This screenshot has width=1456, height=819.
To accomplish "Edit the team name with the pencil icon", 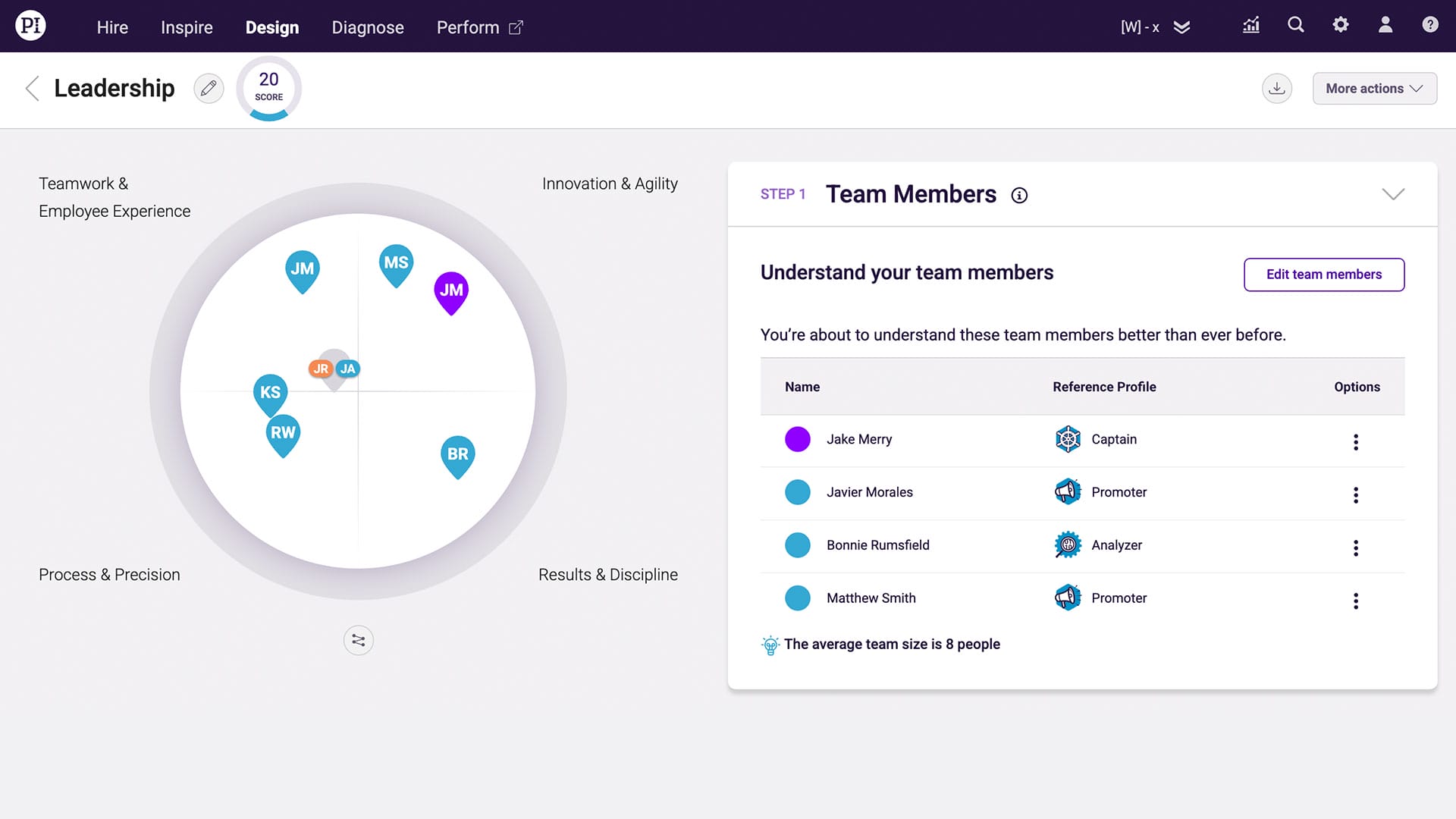I will pos(209,88).
